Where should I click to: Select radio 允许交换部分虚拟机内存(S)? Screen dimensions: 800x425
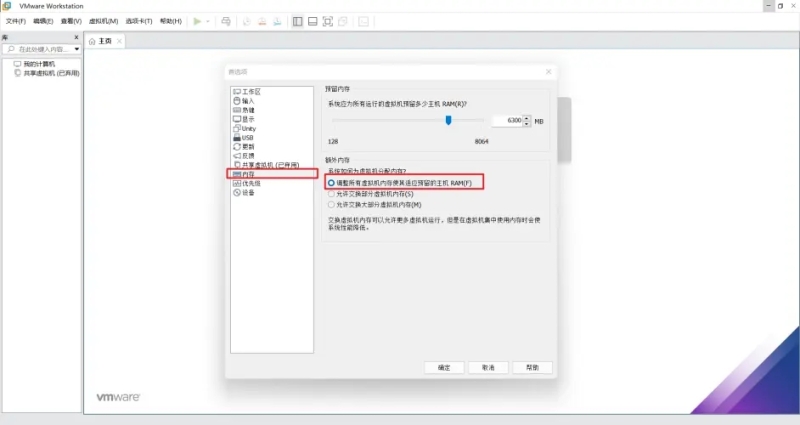(x=331, y=194)
